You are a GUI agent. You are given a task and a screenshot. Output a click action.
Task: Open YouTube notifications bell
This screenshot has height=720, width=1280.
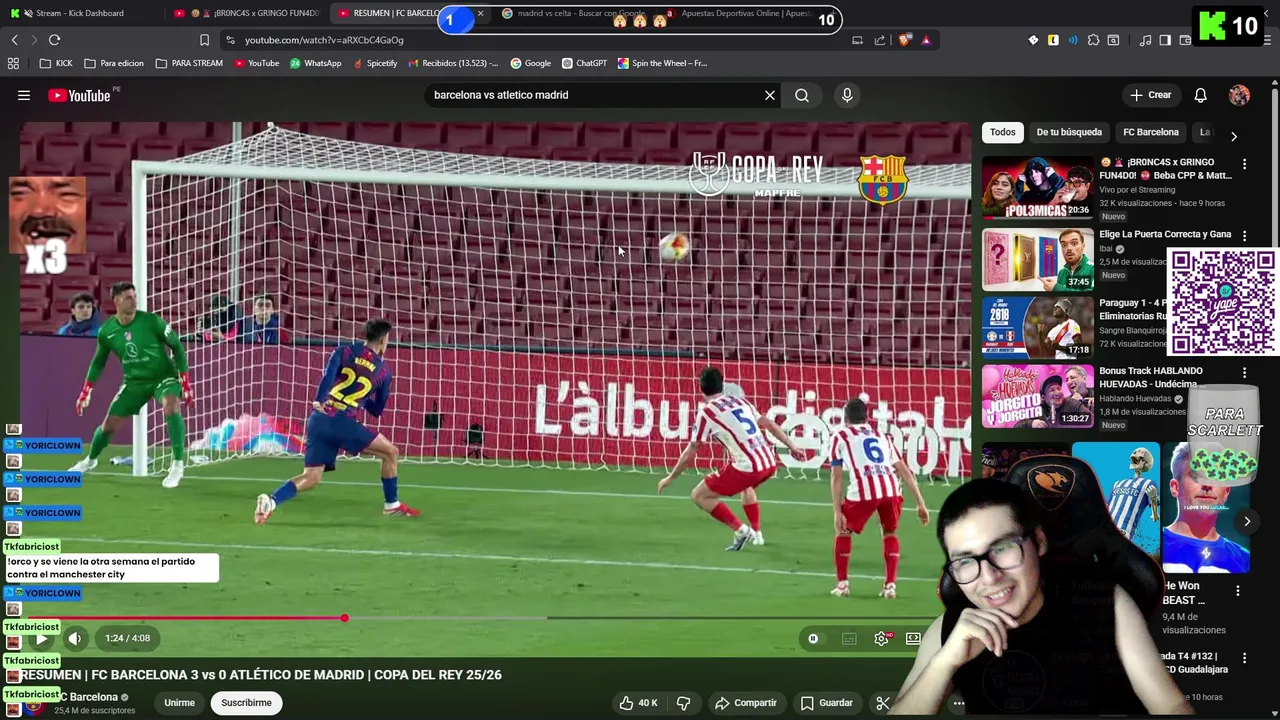(1201, 95)
